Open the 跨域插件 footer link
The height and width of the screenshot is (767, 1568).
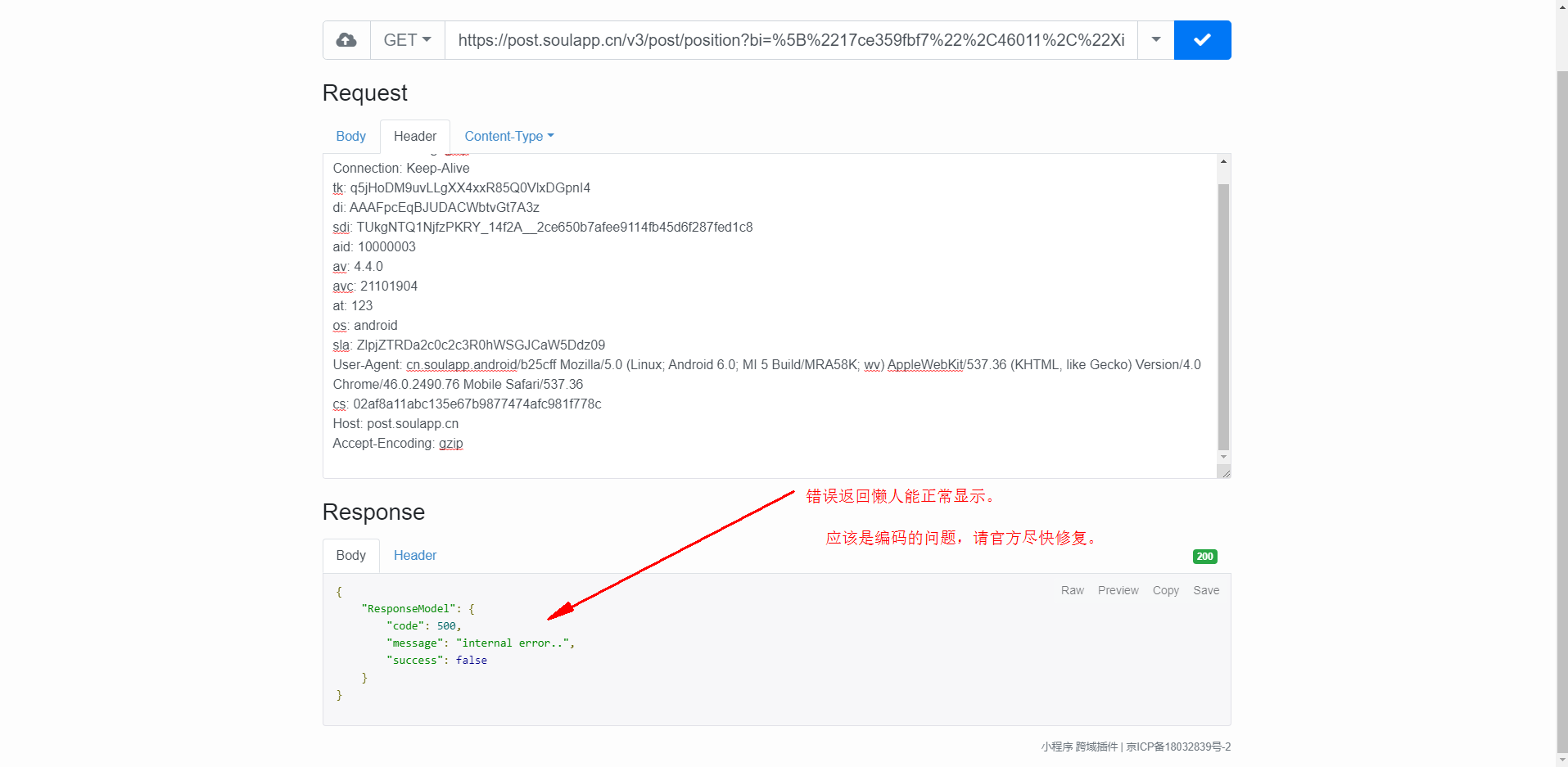tap(1096, 747)
